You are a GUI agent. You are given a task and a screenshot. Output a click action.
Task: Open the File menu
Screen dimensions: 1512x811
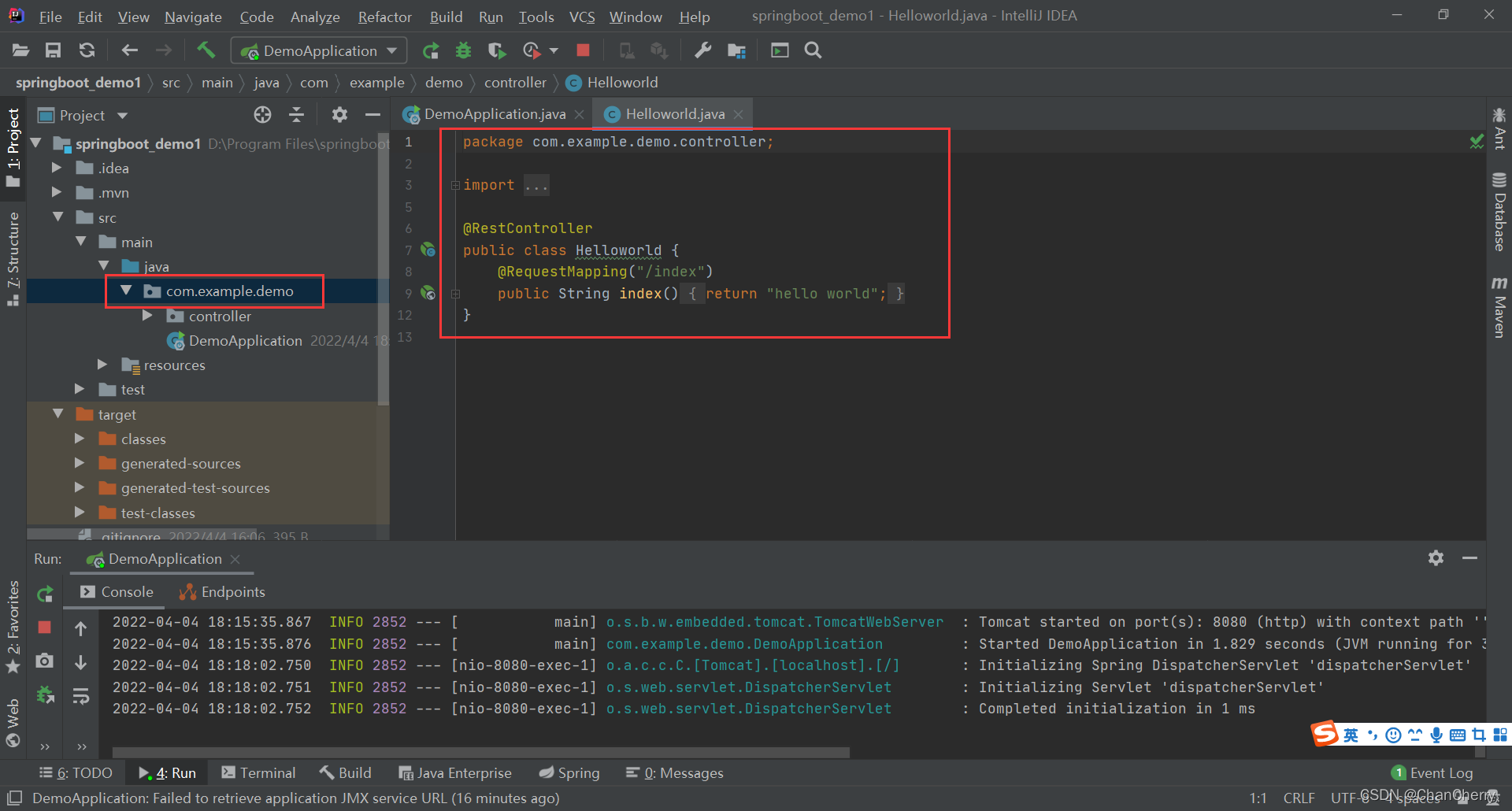click(x=50, y=17)
